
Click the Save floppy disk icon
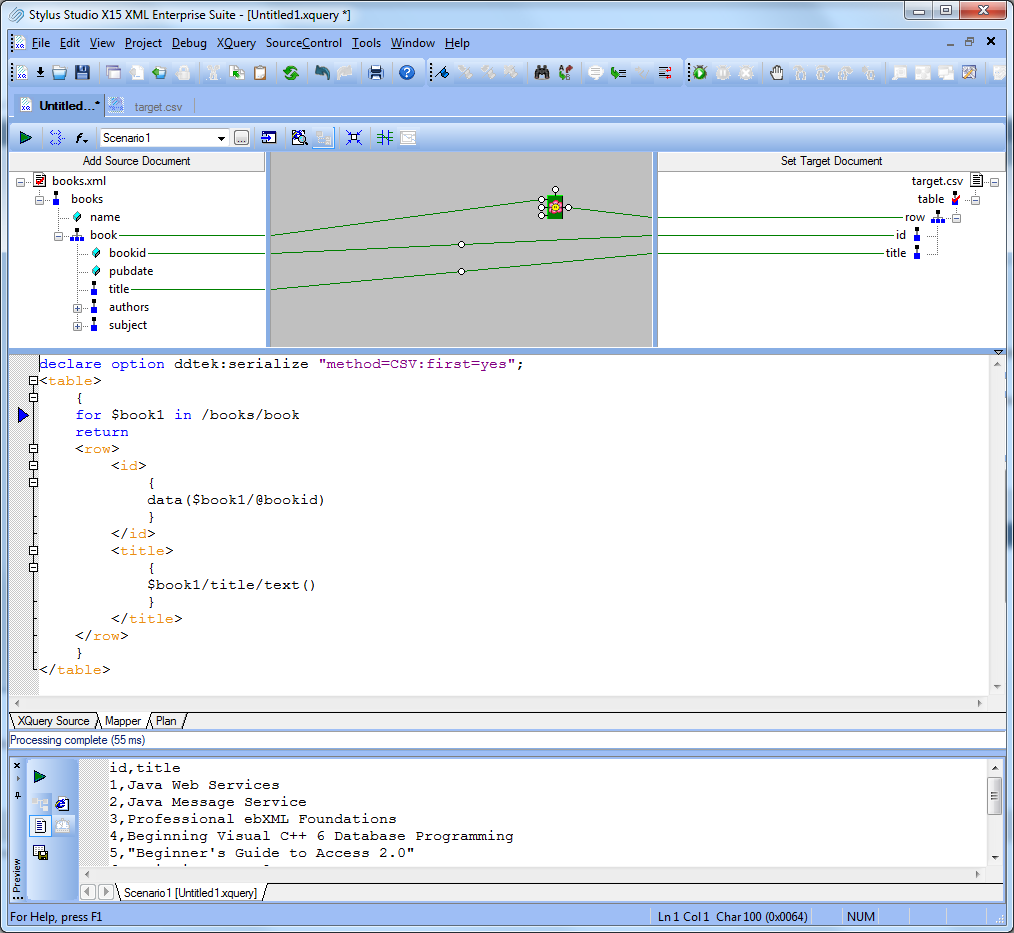click(83, 72)
